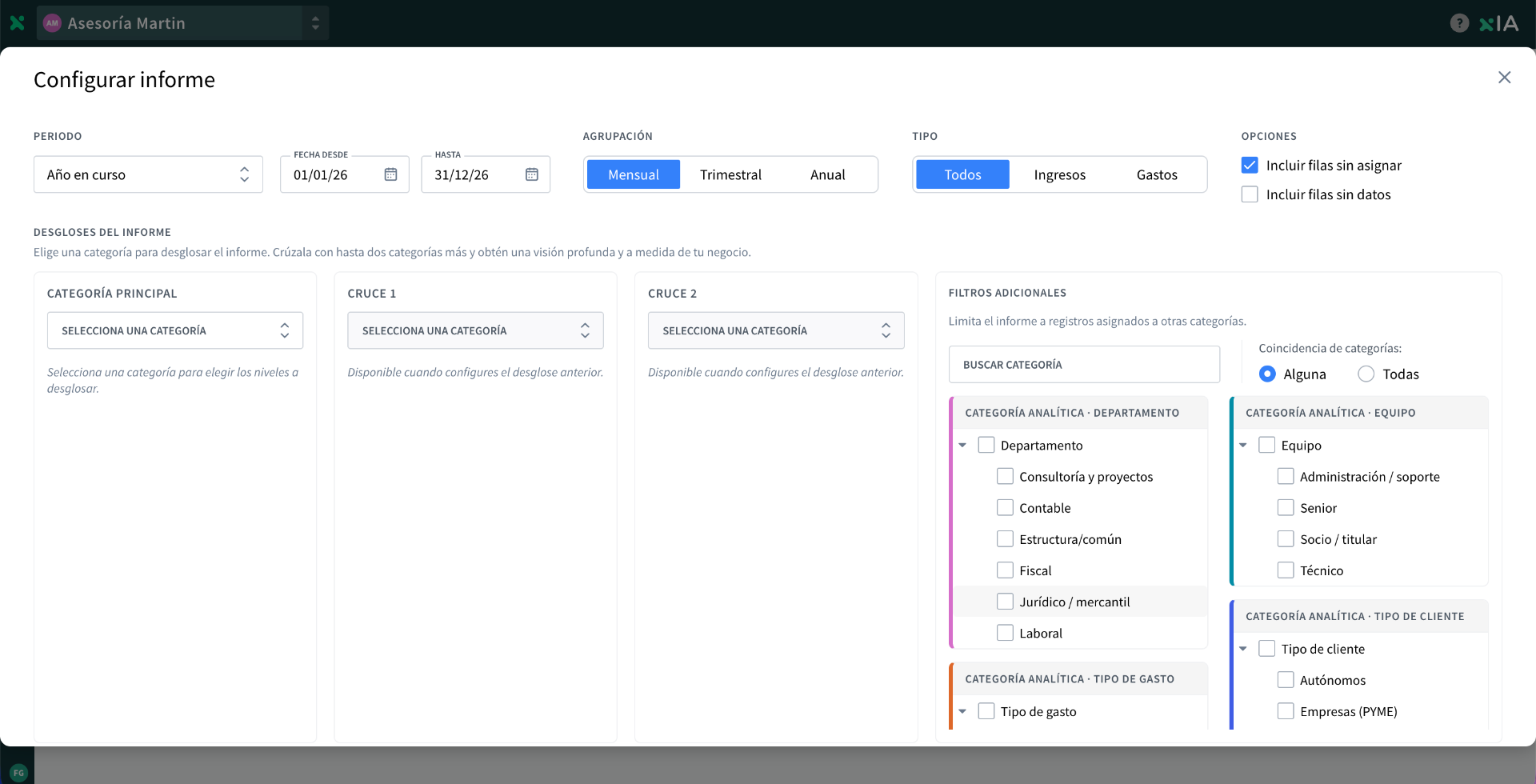This screenshot has width=1536, height=784.
Task: Check Jurídico / mercantil checkbox
Action: [x=1005, y=601]
